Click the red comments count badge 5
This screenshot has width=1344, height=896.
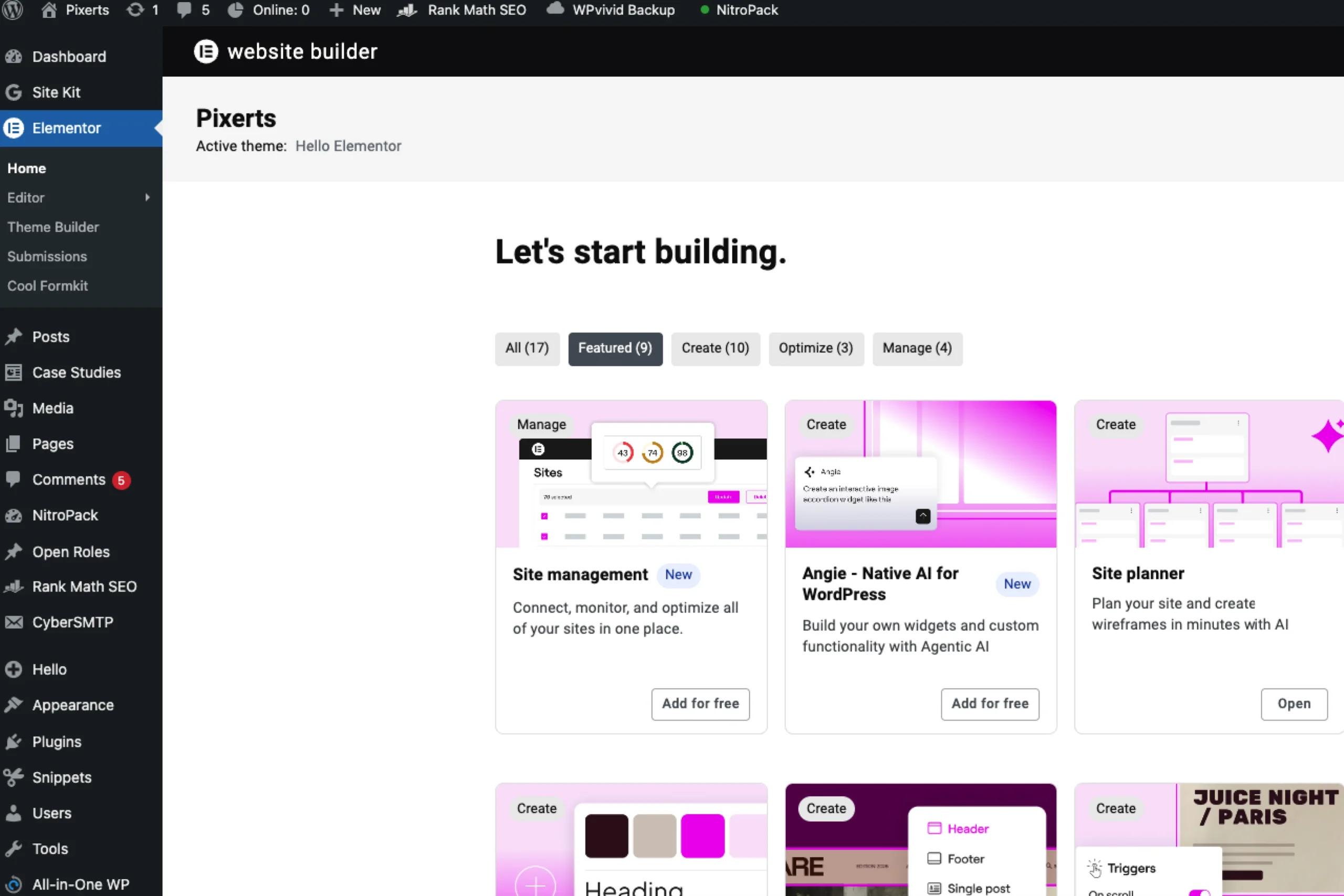(x=121, y=481)
